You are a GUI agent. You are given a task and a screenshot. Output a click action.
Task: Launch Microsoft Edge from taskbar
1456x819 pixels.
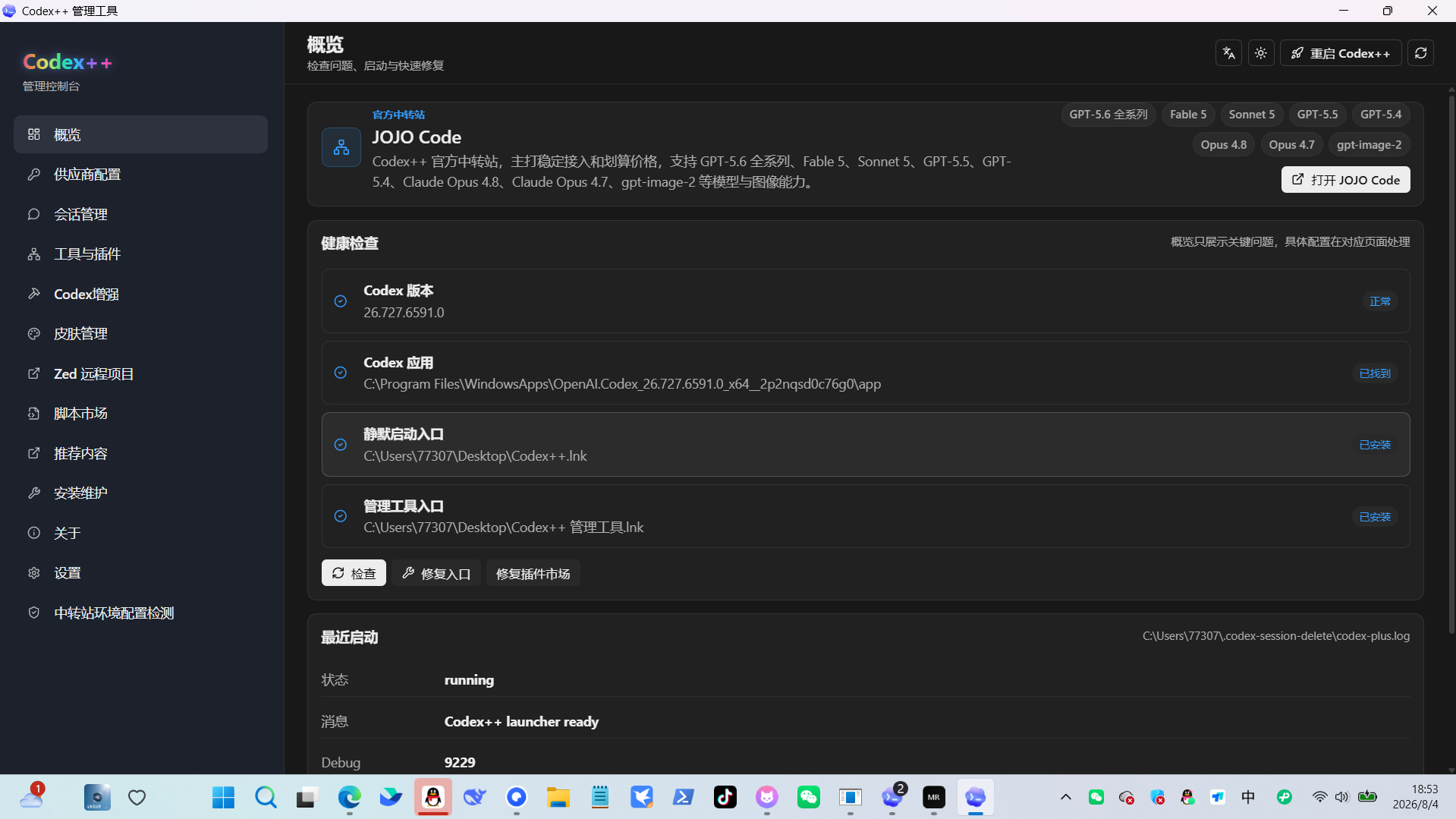[x=349, y=797]
